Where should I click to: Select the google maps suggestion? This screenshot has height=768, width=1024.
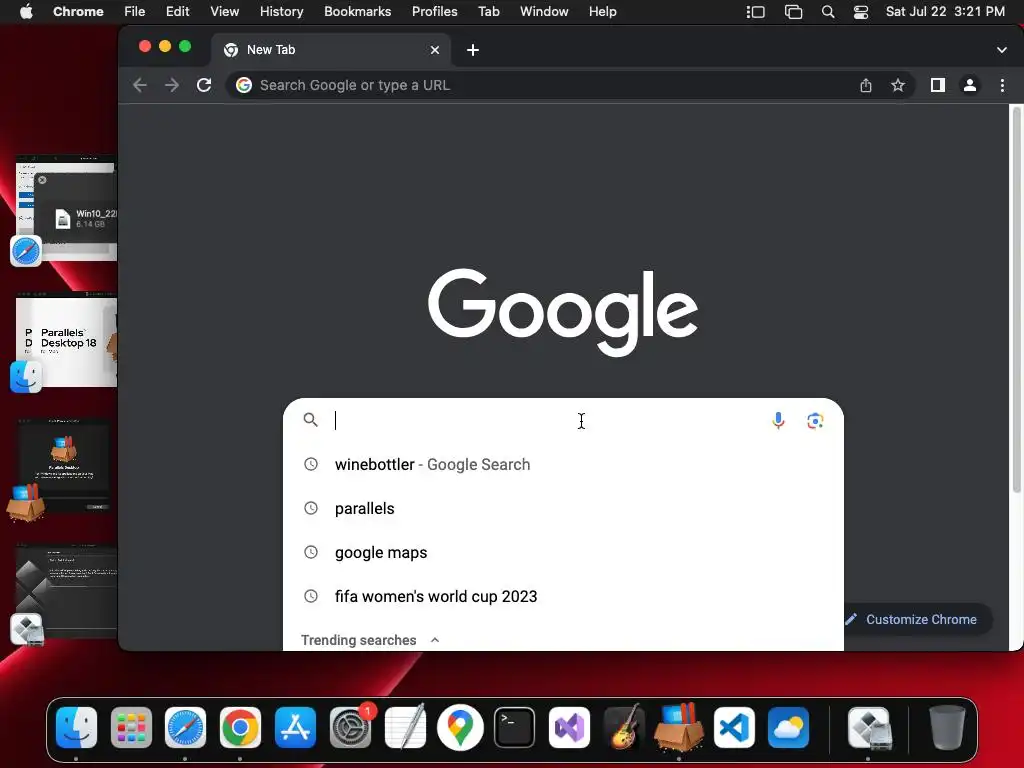563,552
